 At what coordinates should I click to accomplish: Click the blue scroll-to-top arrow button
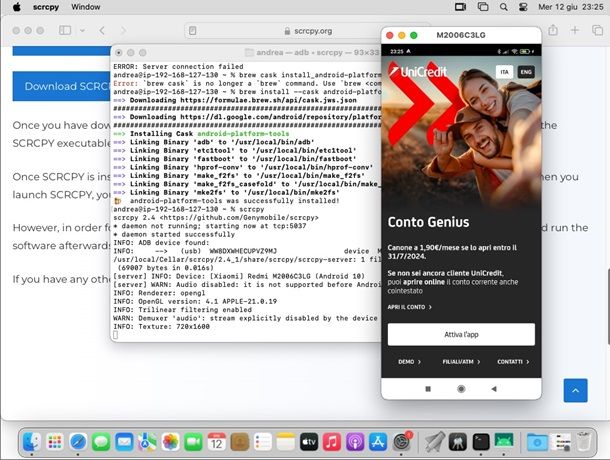pyautogui.click(x=575, y=390)
